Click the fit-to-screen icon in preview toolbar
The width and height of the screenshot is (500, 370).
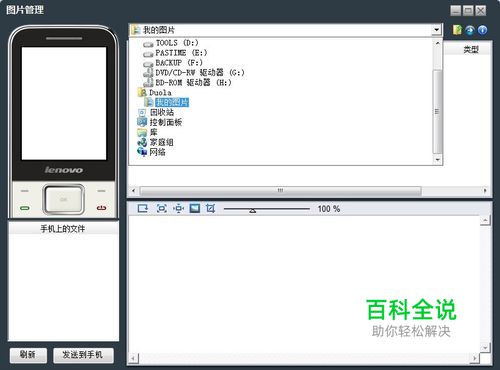coord(162,208)
